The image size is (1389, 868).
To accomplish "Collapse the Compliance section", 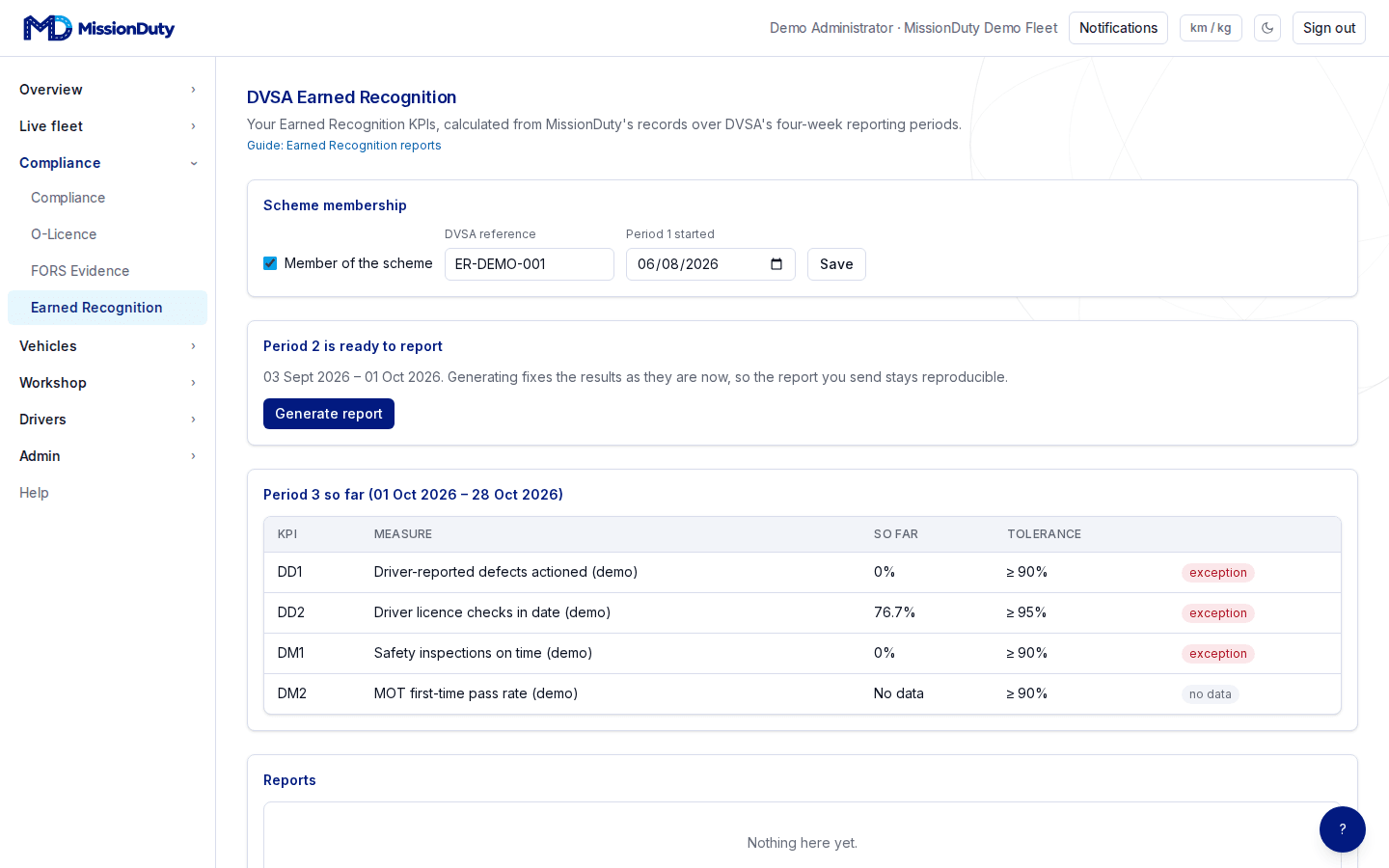I will tap(107, 163).
